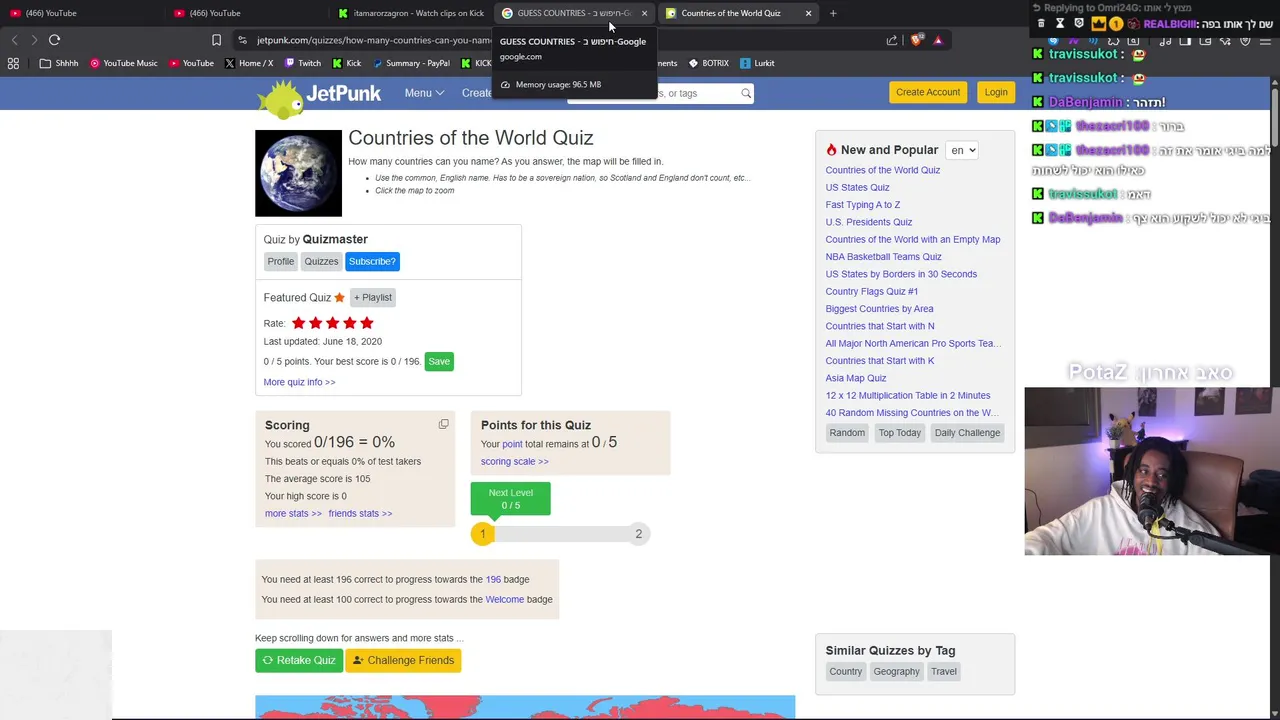Click the copy icon in Scoring box

click(443, 424)
